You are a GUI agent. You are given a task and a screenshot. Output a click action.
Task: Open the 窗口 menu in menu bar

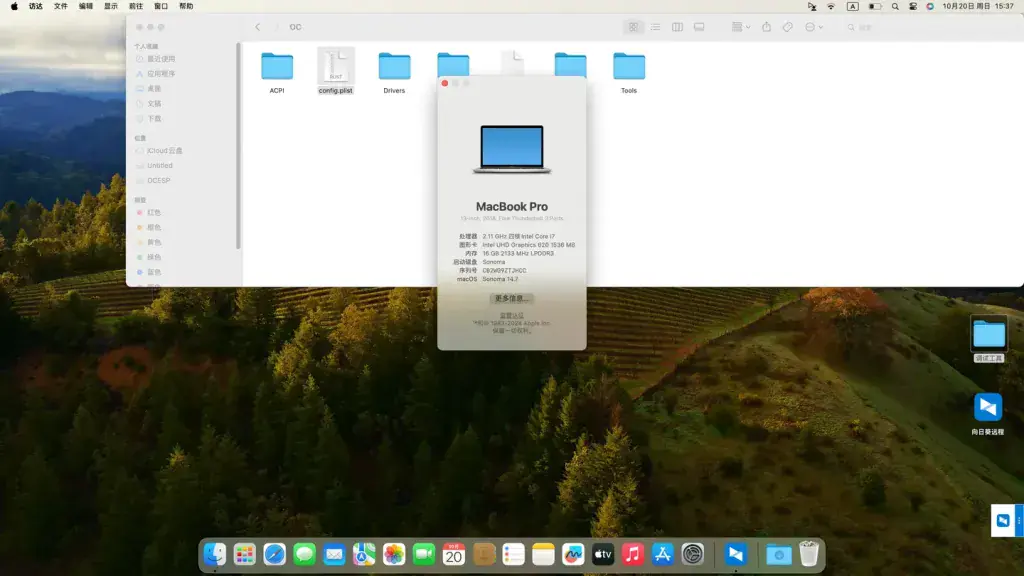click(x=161, y=7)
